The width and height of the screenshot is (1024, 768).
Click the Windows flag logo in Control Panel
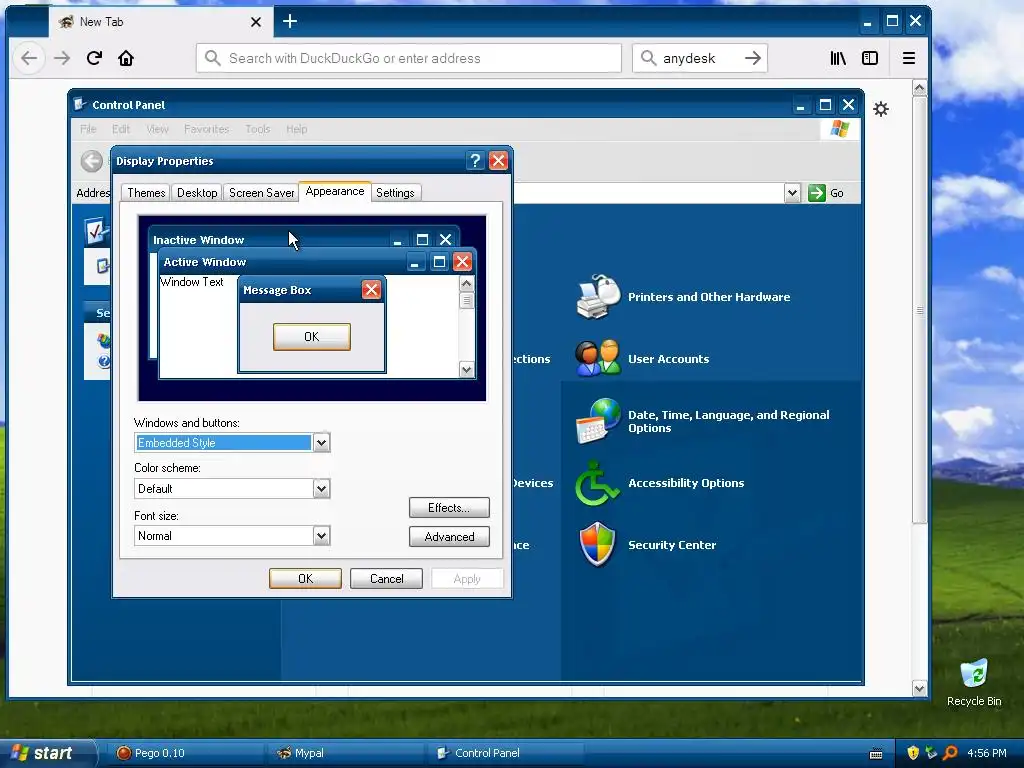(839, 129)
